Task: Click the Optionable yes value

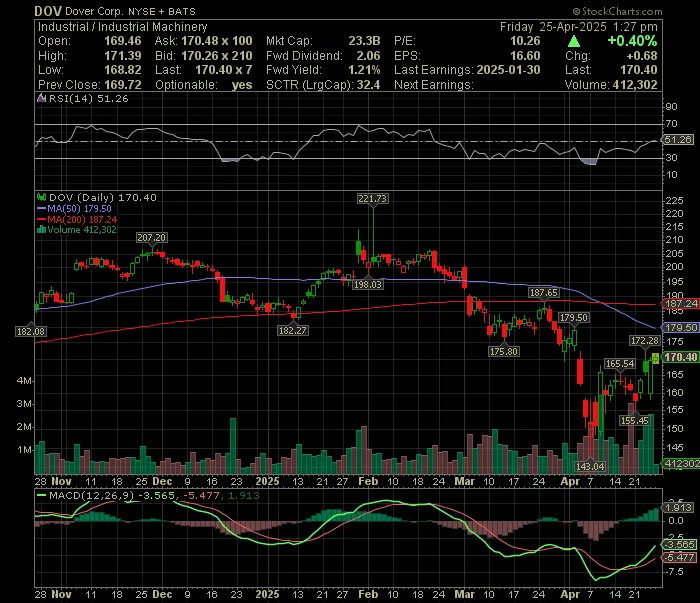Action: tap(242, 85)
